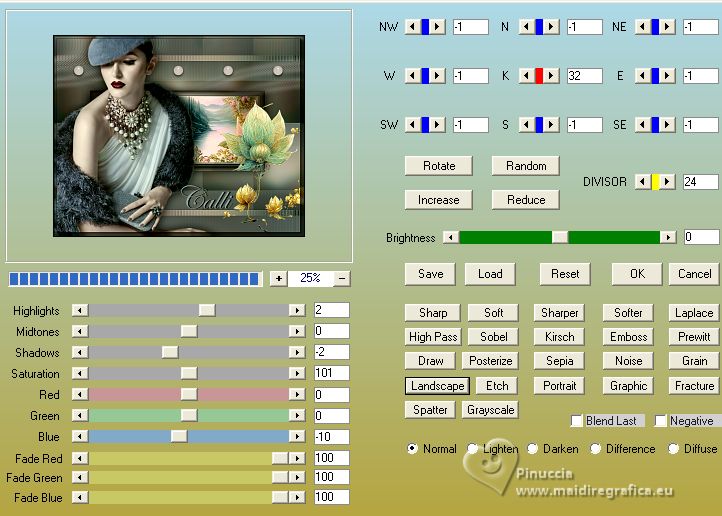Viewport: 722px width, 516px height.
Task: Click the K left arrow stepper
Action: pyautogui.click(x=526, y=75)
